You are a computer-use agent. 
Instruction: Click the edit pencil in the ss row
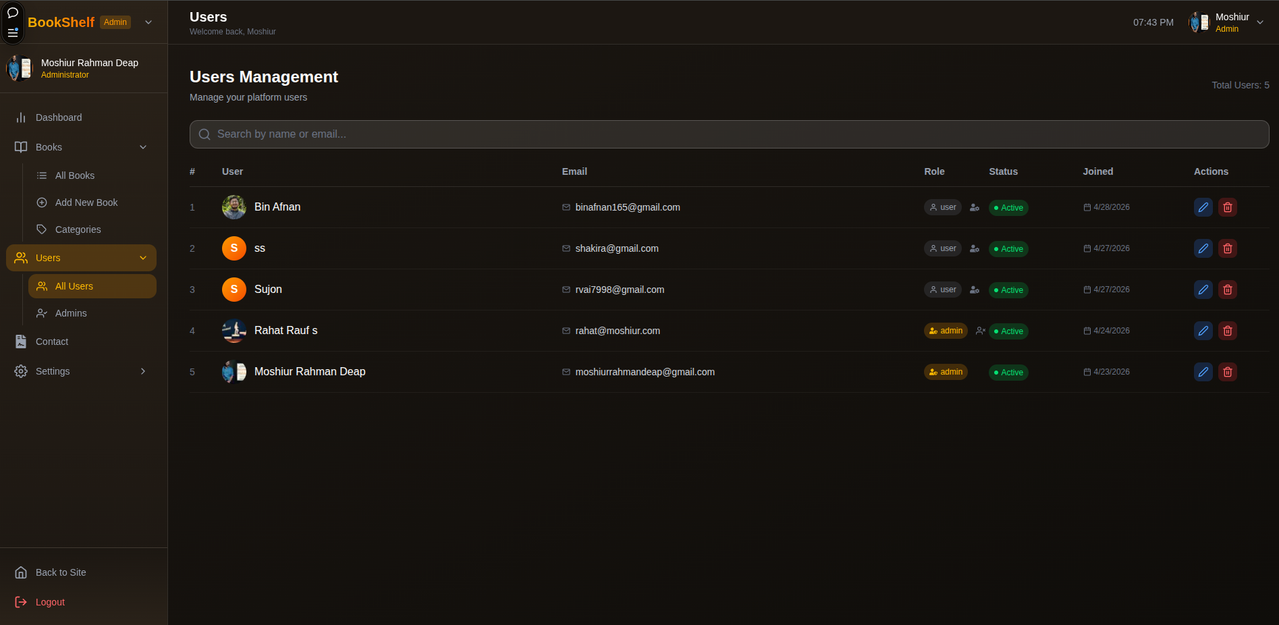coord(1203,248)
